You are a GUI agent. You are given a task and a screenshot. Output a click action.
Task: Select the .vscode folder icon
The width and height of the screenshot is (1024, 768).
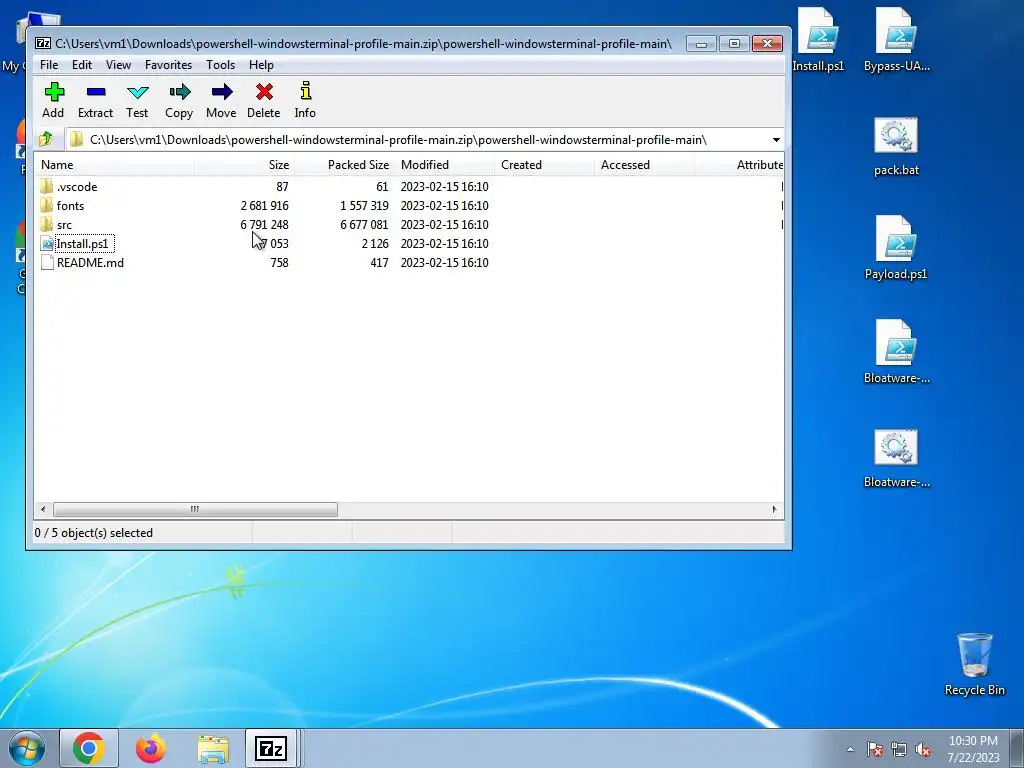click(46, 187)
